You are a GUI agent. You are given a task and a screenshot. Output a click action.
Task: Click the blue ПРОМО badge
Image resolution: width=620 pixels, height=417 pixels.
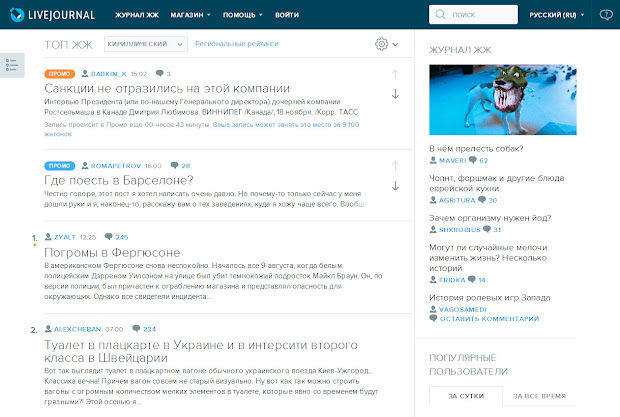click(x=60, y=166)
